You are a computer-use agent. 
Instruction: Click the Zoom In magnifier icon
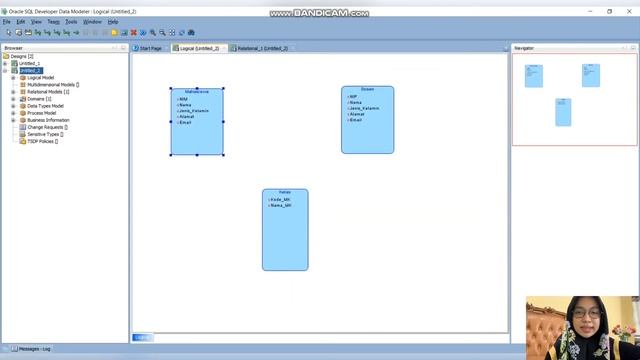click(x=153, y=33)
